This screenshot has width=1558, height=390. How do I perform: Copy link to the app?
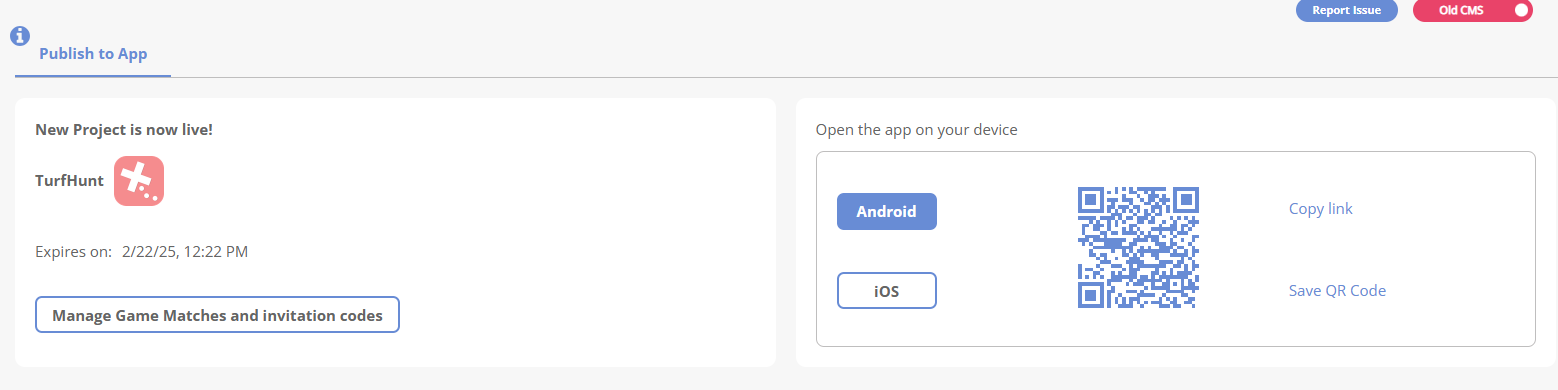[1320, 209]
